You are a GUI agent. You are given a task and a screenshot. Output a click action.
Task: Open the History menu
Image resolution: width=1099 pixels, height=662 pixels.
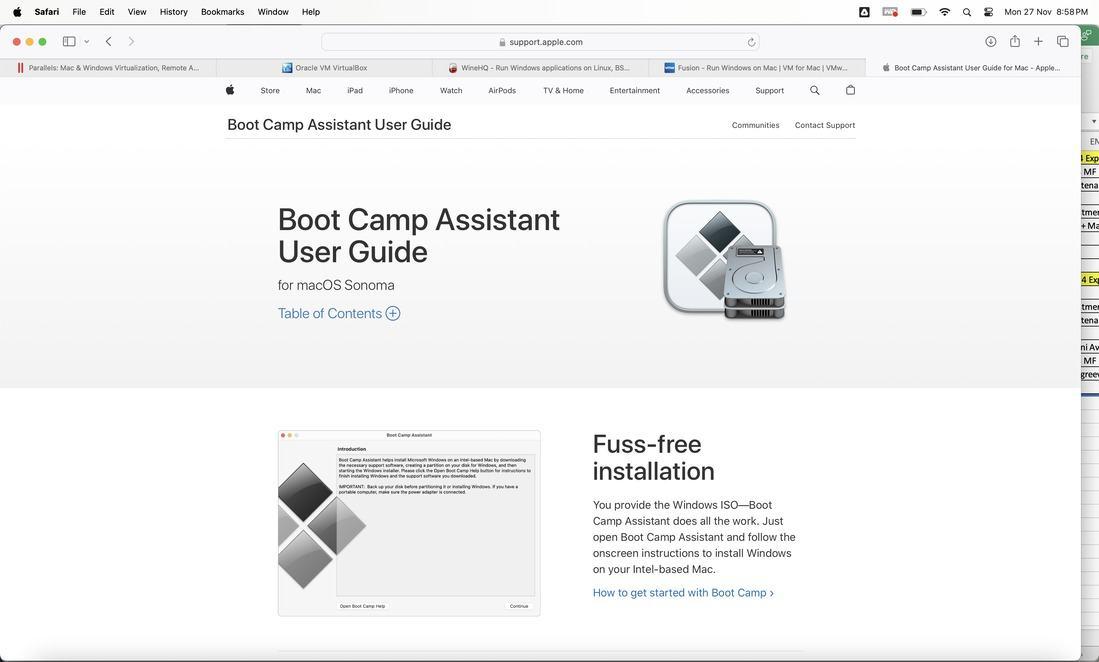pyautogui.click(x=173, y=12)
